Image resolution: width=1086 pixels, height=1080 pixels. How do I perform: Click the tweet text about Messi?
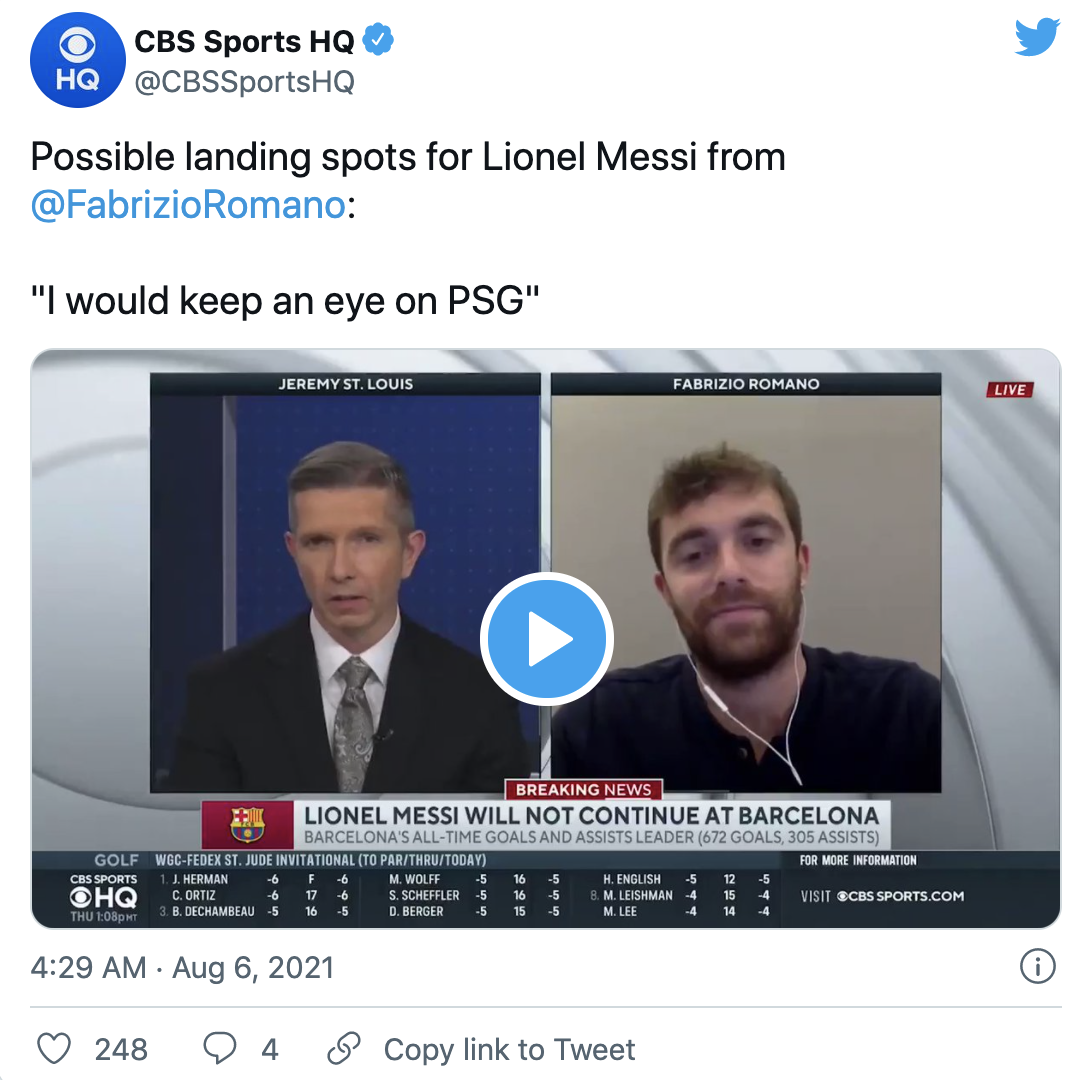point(408,228)
